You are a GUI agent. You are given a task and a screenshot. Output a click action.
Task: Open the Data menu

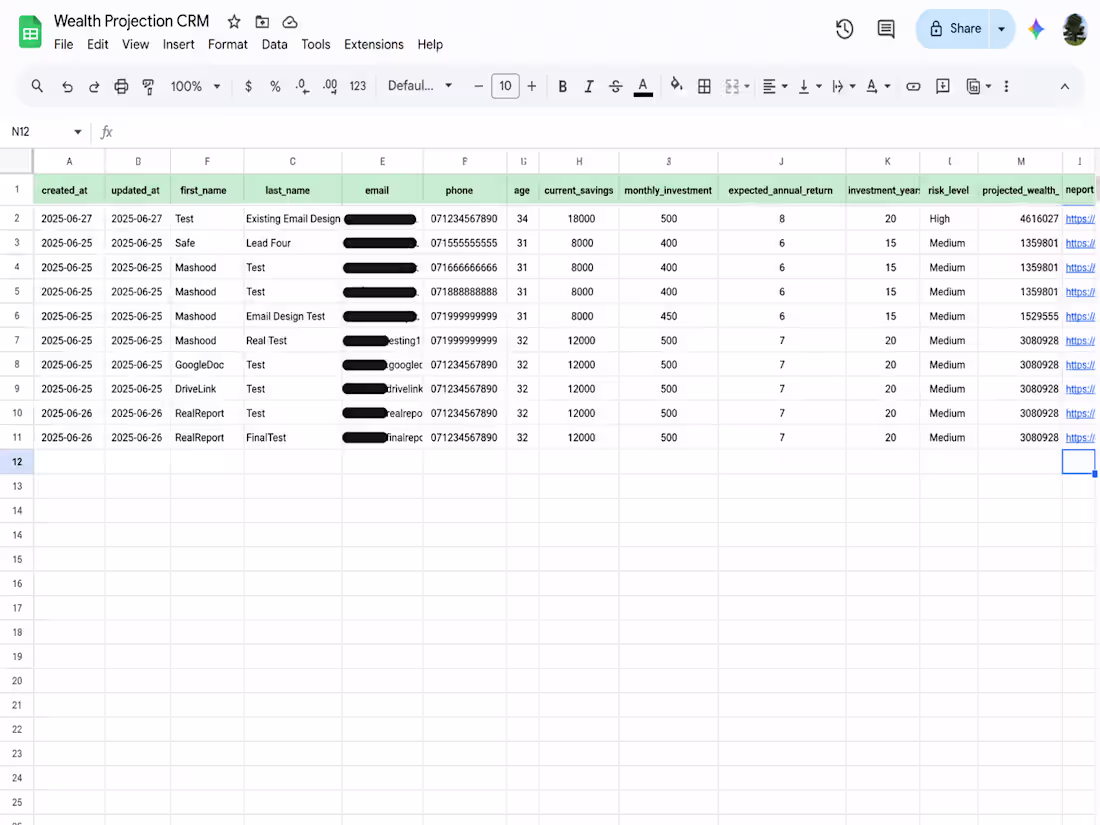pyautogui.click(x=274, y=44)
